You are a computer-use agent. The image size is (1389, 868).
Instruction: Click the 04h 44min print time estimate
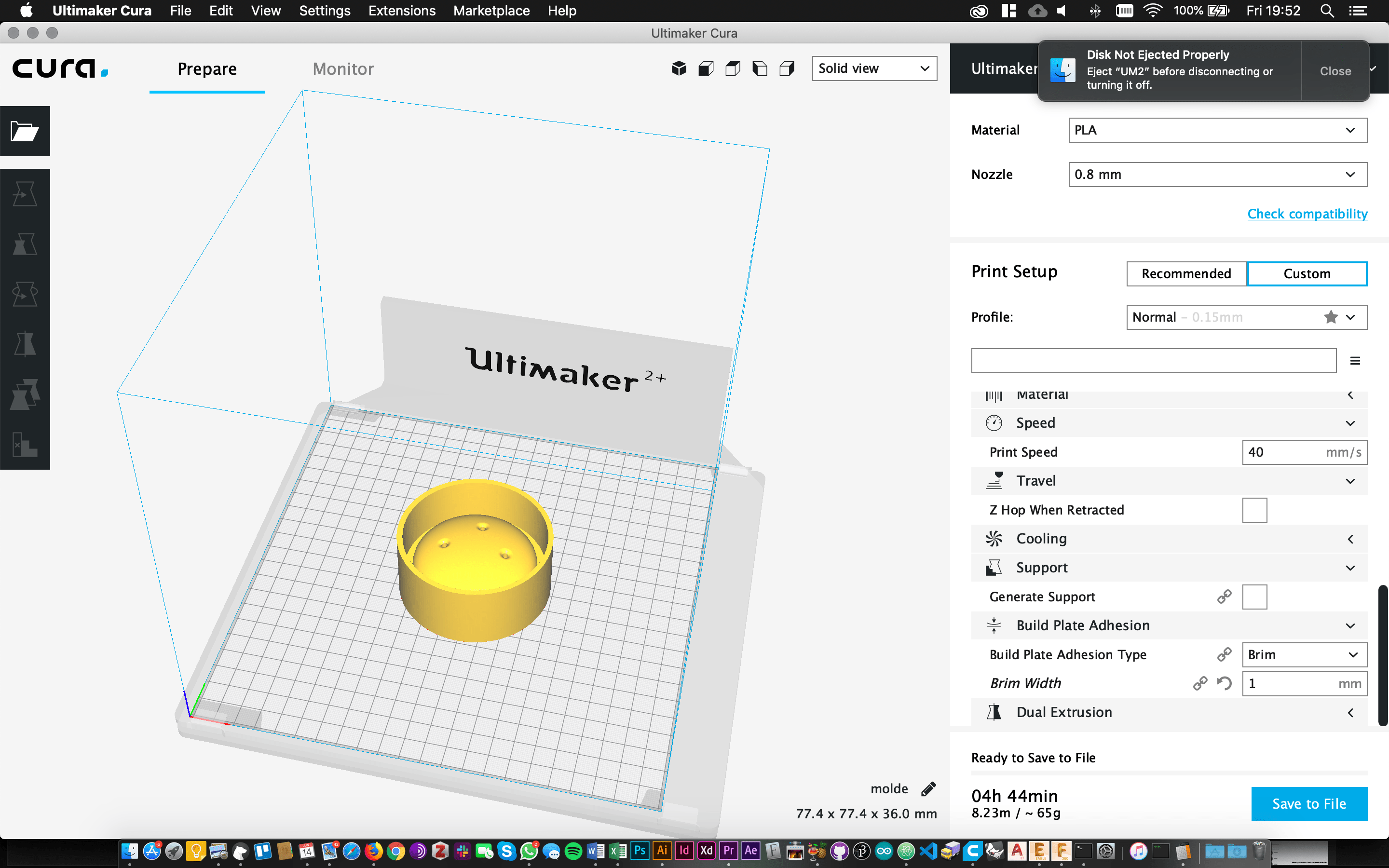(x=1014, y=796)
